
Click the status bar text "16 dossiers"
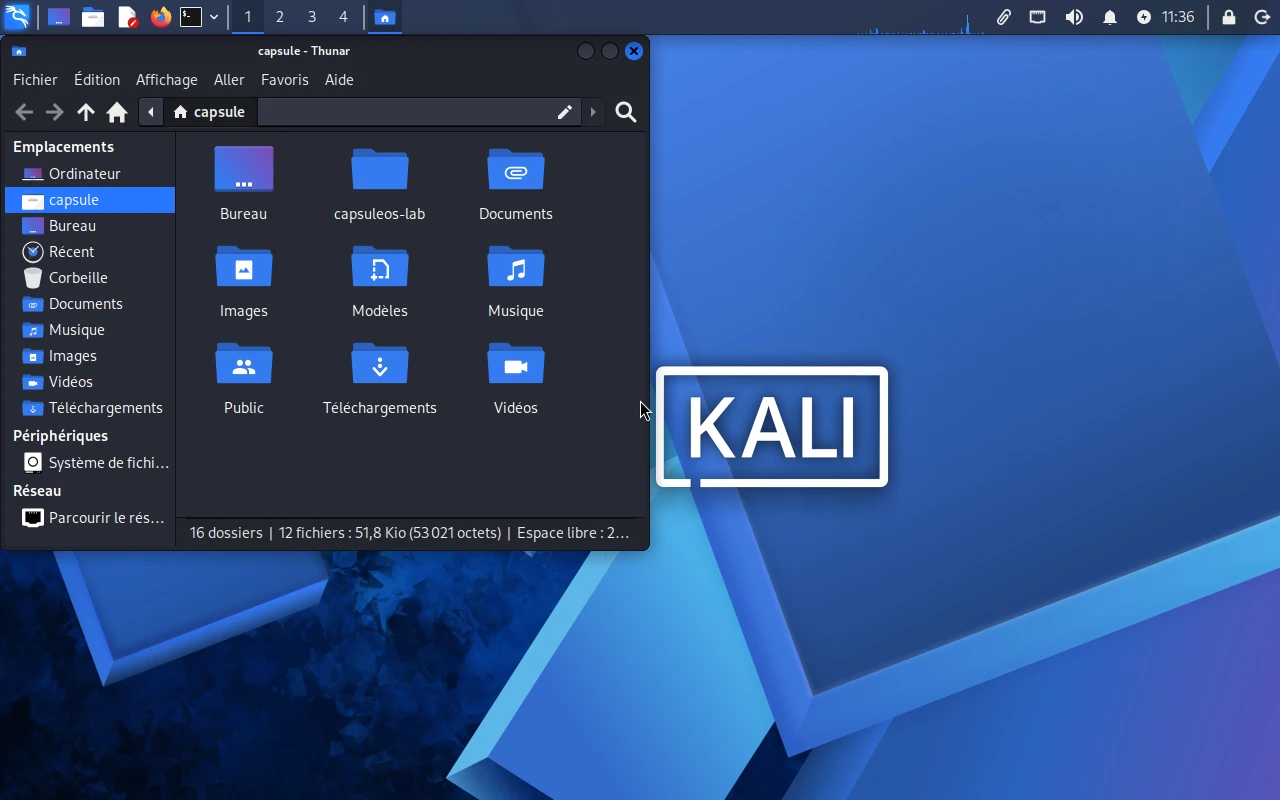pos(226,533)
